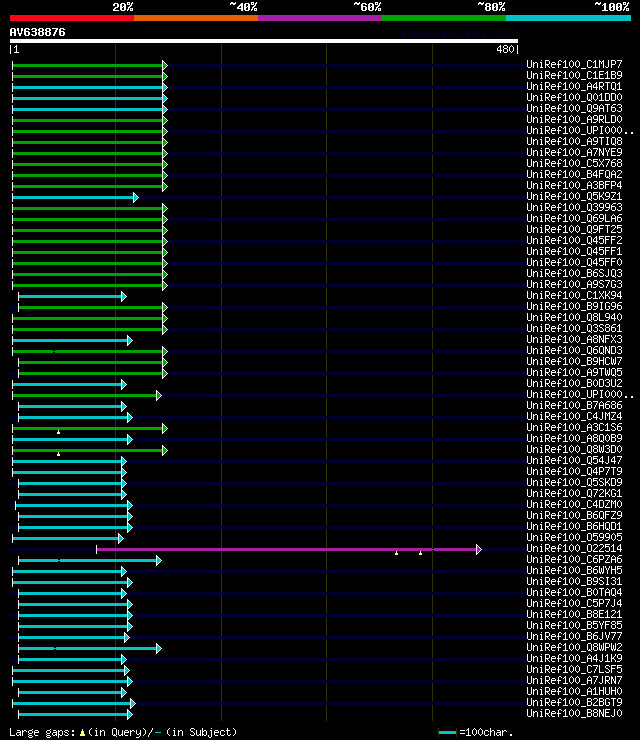
Task: Click the UniRef100_B8NEJ0 label
Action: tap(574, 714)
